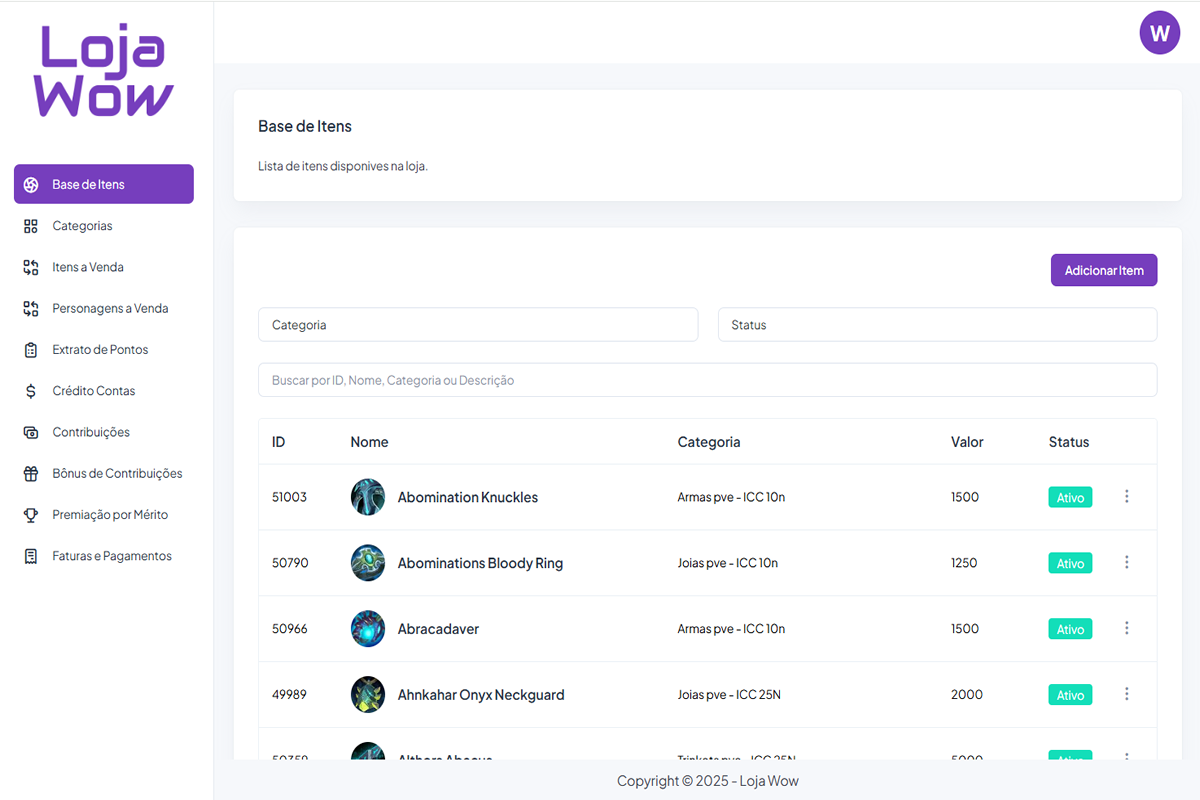Go to Personagens a Venda page
This screenshot has width=1200, height=800.
pos(110,309)
